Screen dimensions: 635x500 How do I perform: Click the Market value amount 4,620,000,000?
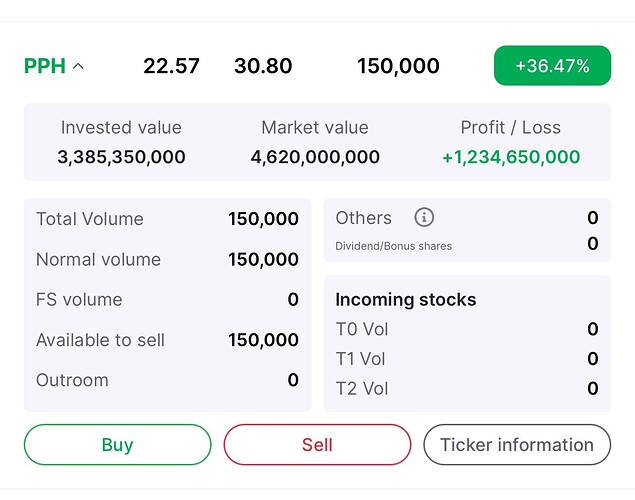click(315, 157)
